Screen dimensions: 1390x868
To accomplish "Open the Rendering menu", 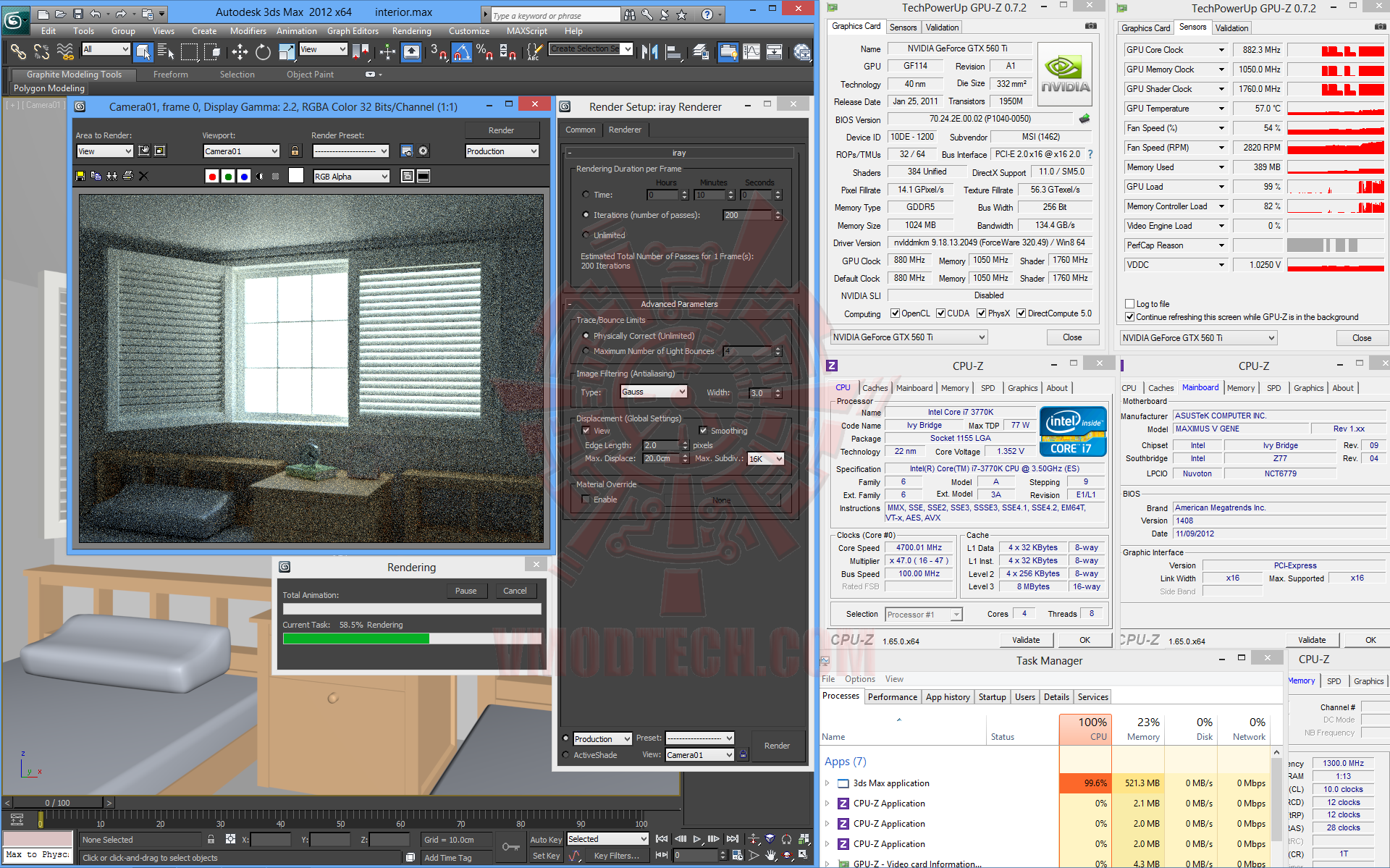I will 411,31.
